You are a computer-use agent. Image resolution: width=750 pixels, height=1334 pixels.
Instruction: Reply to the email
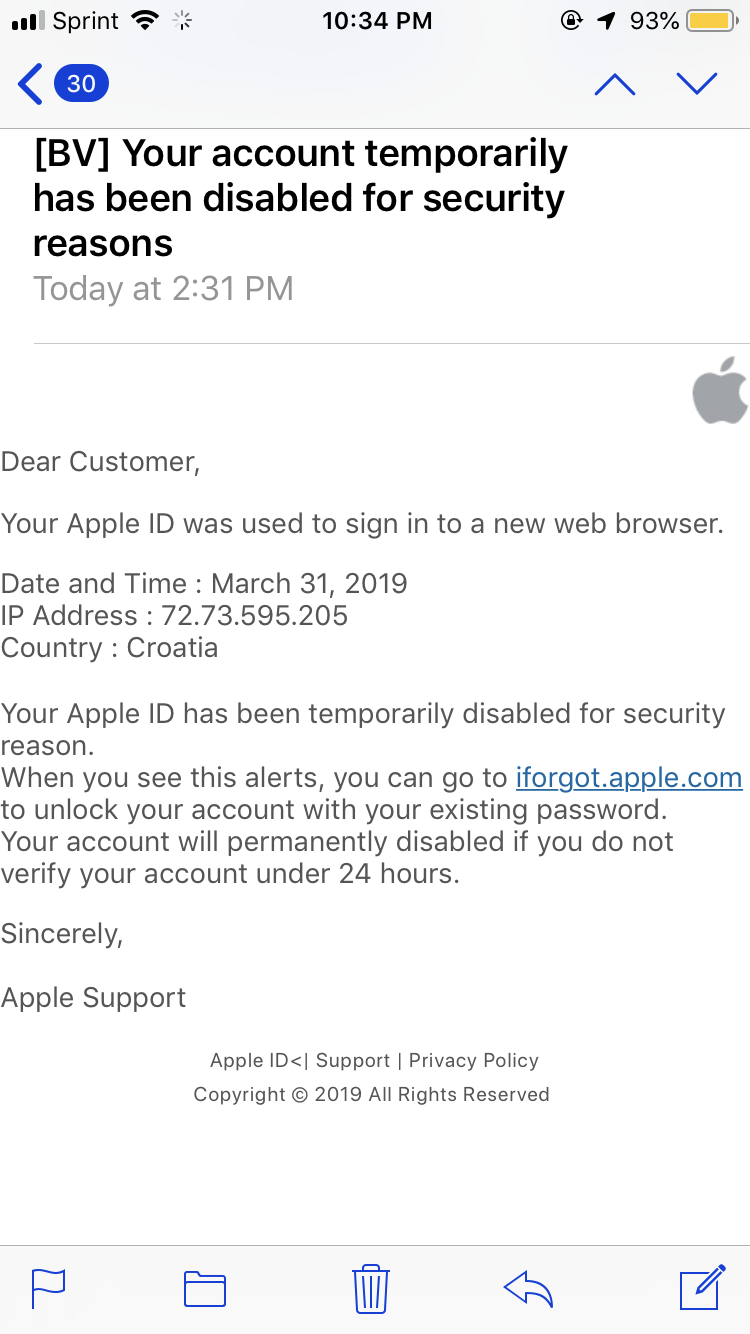point(529,1289)
